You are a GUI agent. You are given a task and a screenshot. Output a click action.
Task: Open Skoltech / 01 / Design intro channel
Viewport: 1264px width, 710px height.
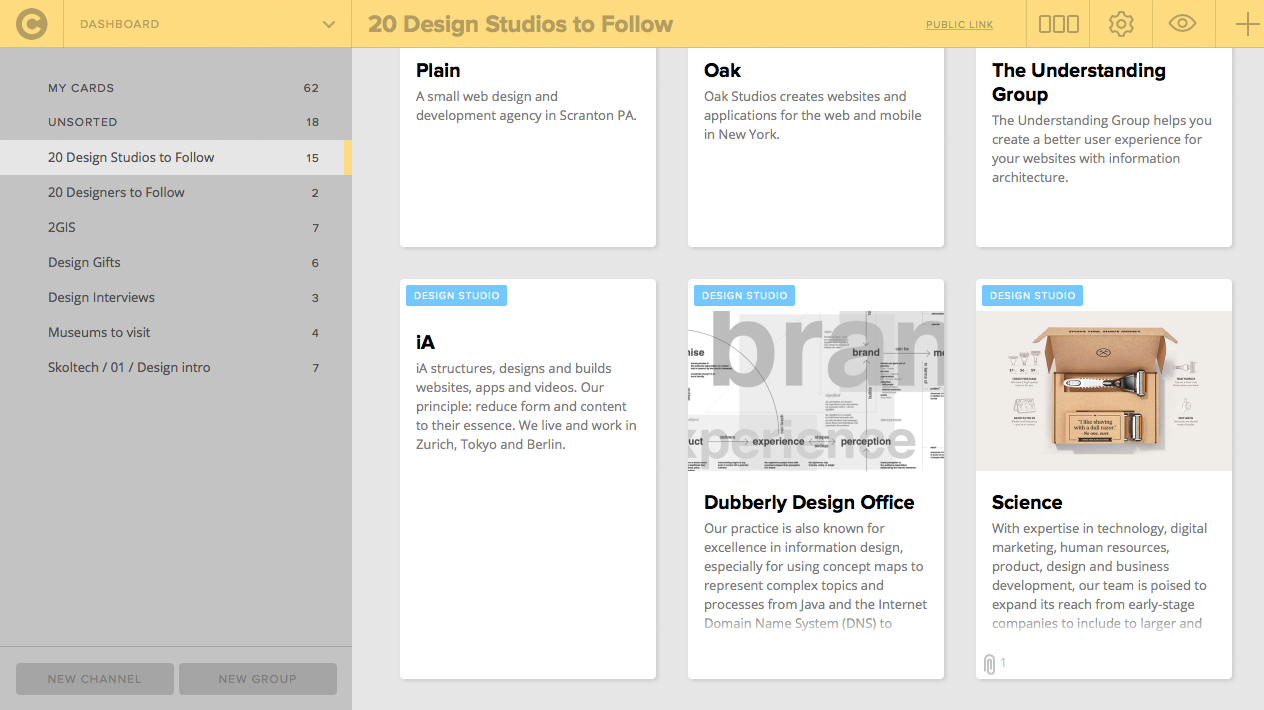[175, 367]
